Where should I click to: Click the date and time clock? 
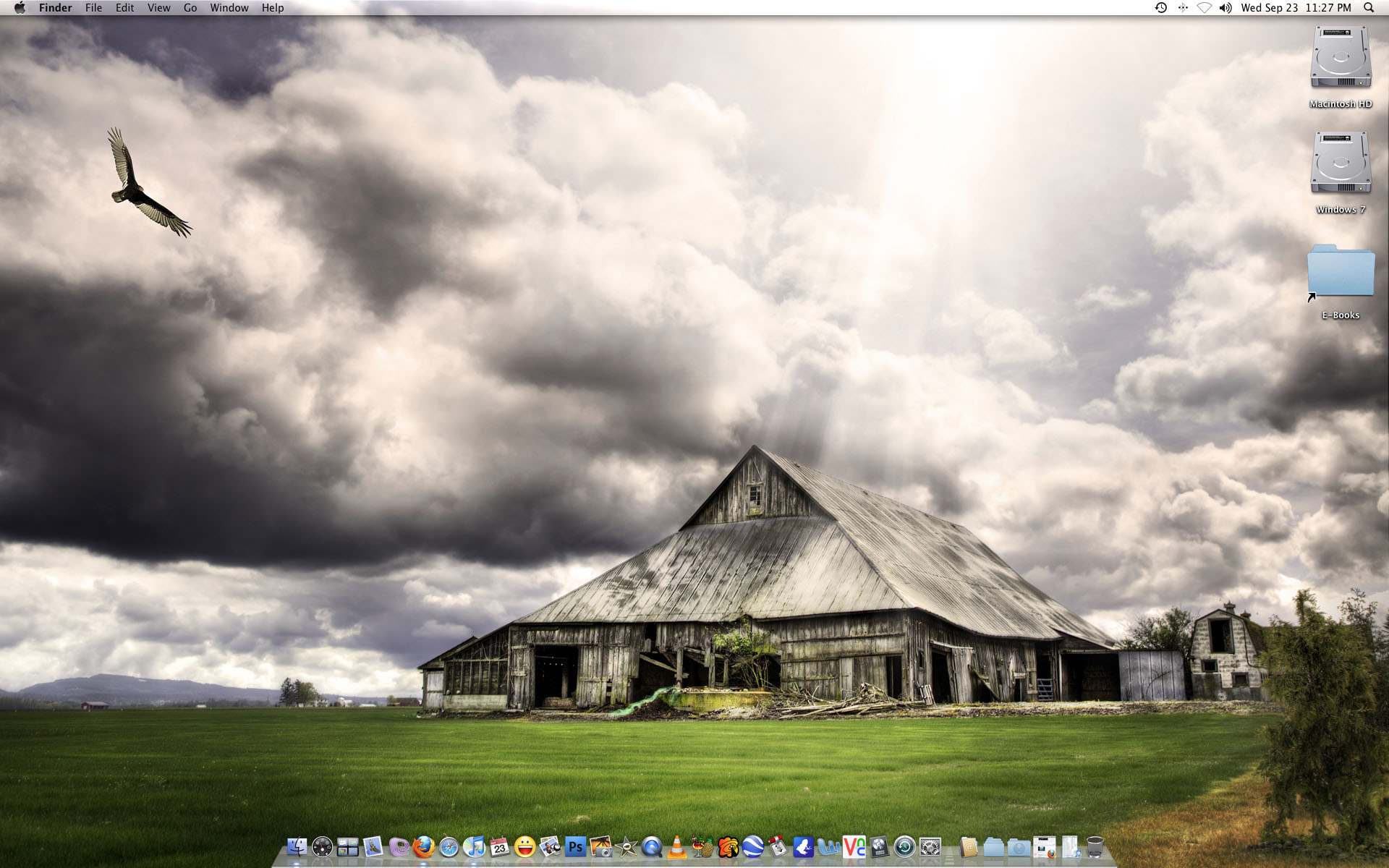coord(1296,7)
